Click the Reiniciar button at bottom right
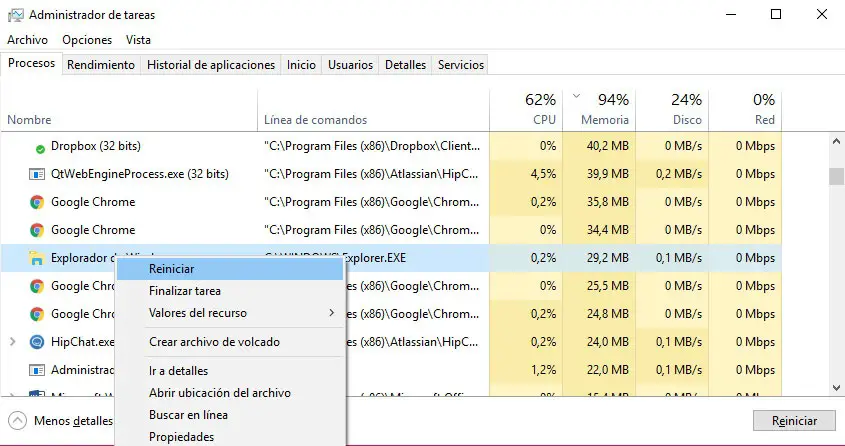This screenshot has width=845, height=446. pyautogui.click(x=794, y=421)
